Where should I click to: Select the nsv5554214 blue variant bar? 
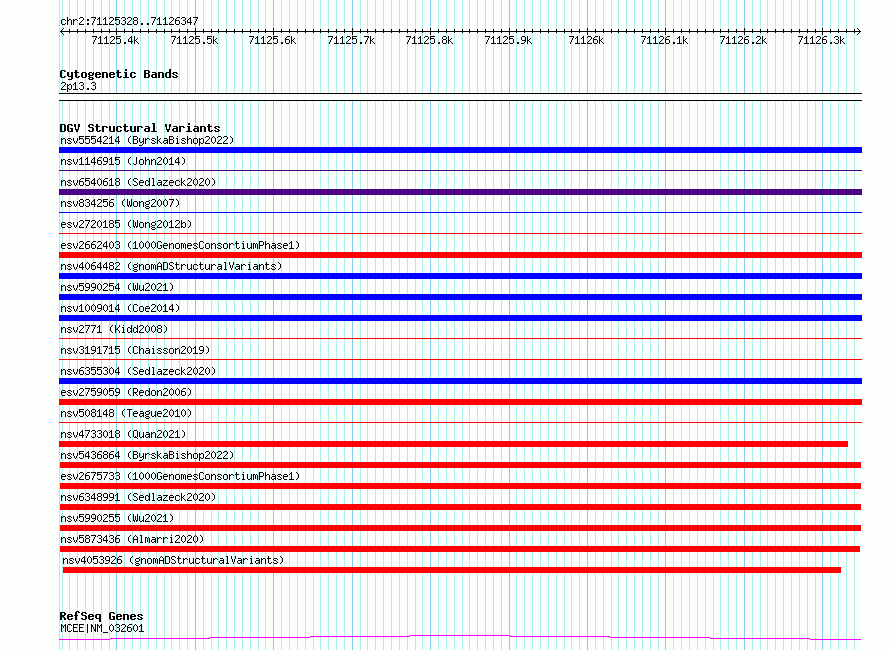pyautogui.click(x=460, y=150)
